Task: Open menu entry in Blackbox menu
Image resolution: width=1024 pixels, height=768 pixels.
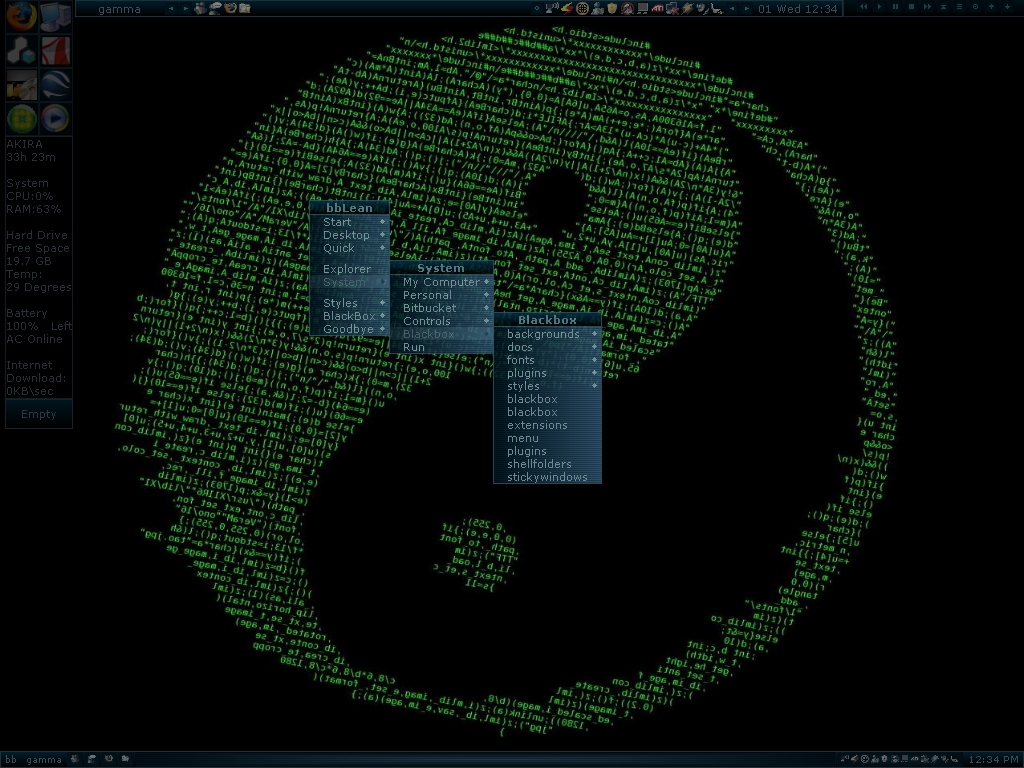Action: pos(547,438)
